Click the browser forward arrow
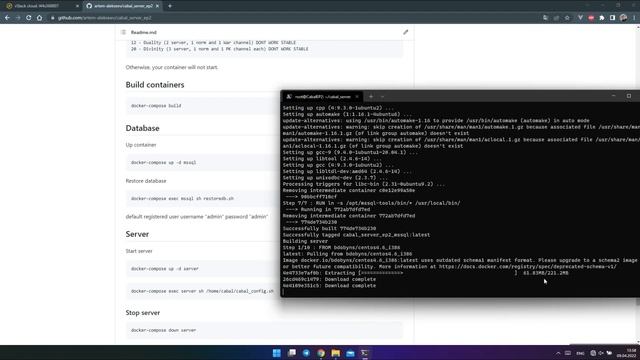The width and height of the screenshot is (640, 360). 18,18
